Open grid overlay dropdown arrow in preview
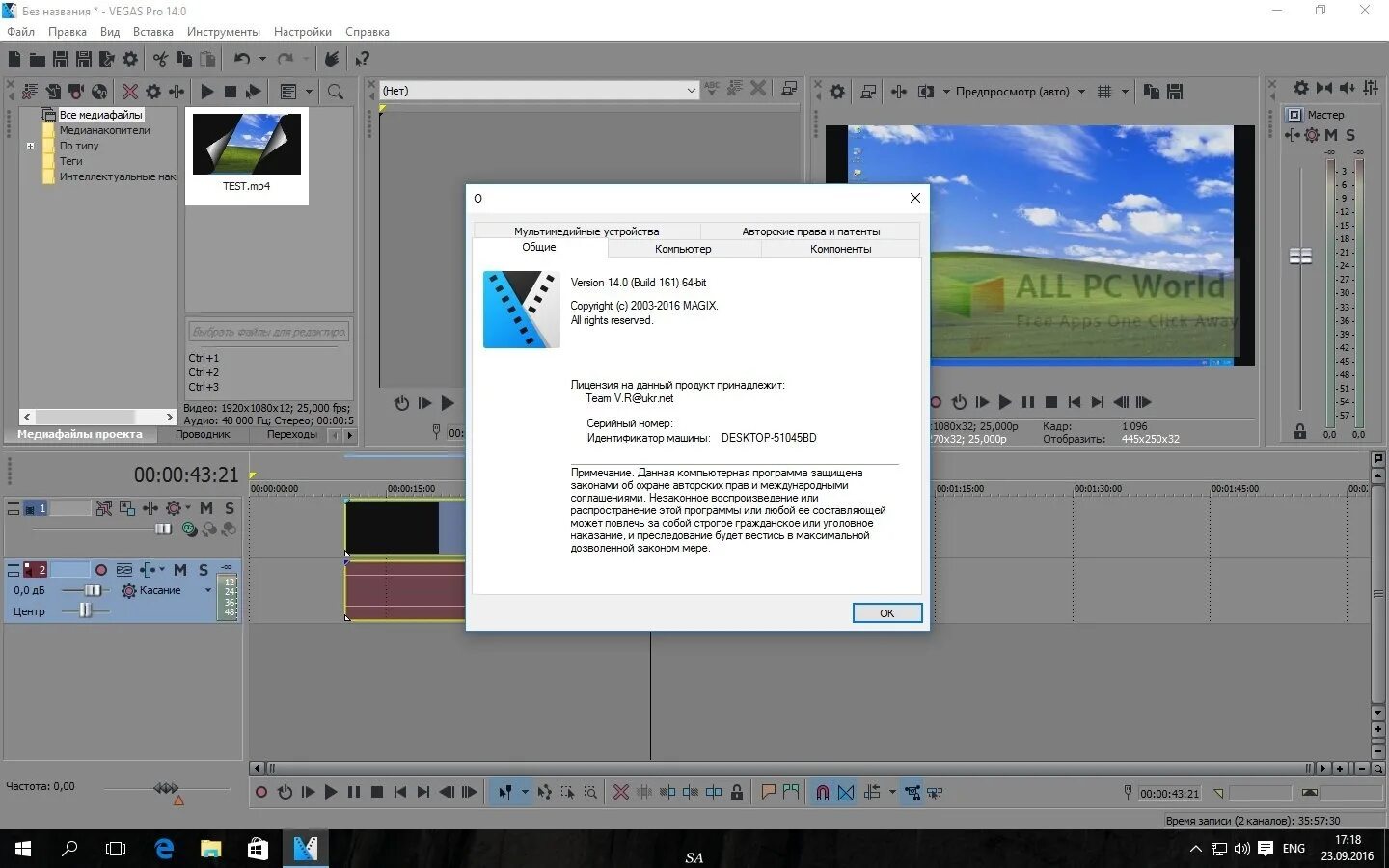The image size is (1389, 868). 1125,92
